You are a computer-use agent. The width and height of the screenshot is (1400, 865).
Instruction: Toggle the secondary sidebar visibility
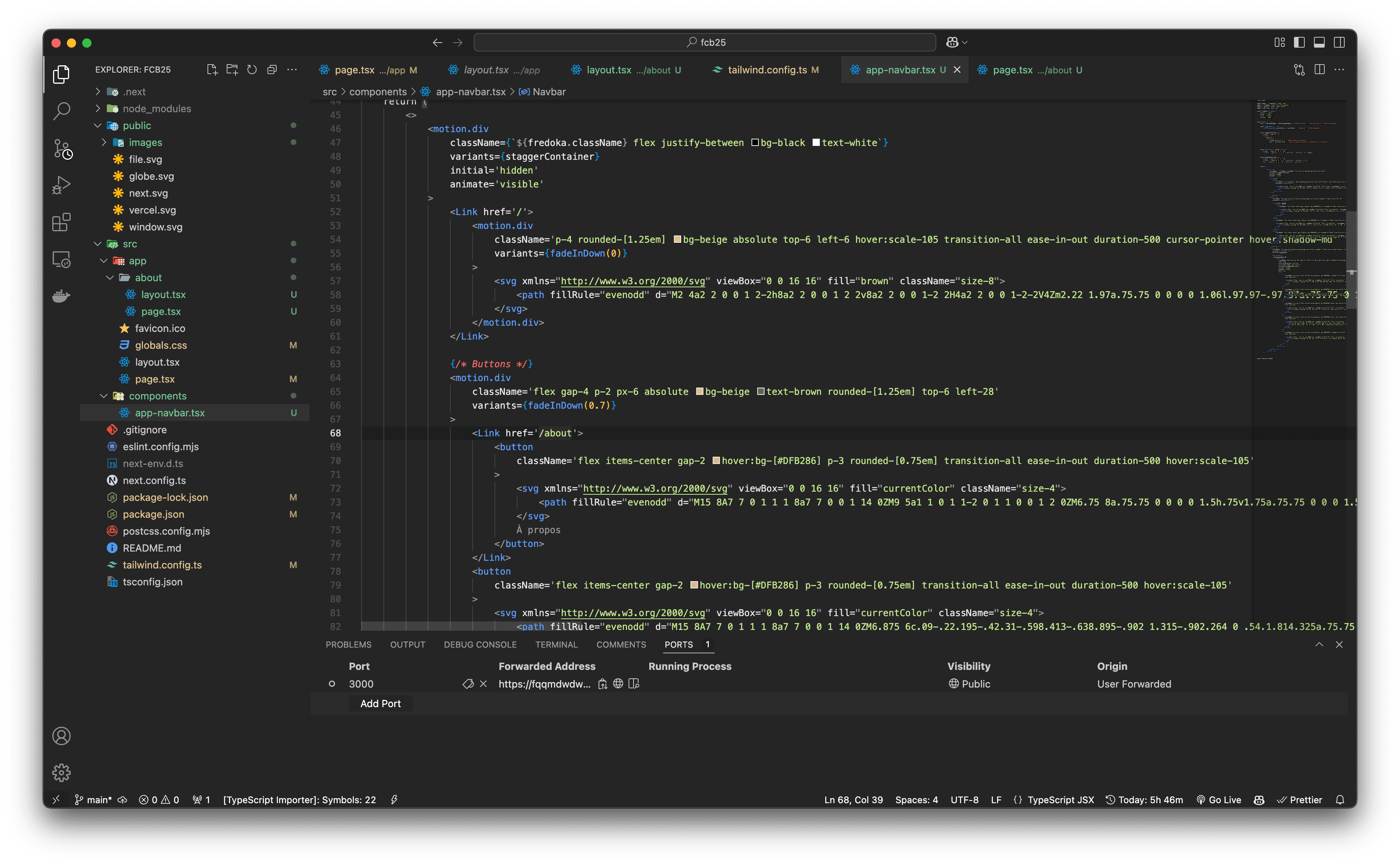pyautogui.click(x=1339, y=42)
